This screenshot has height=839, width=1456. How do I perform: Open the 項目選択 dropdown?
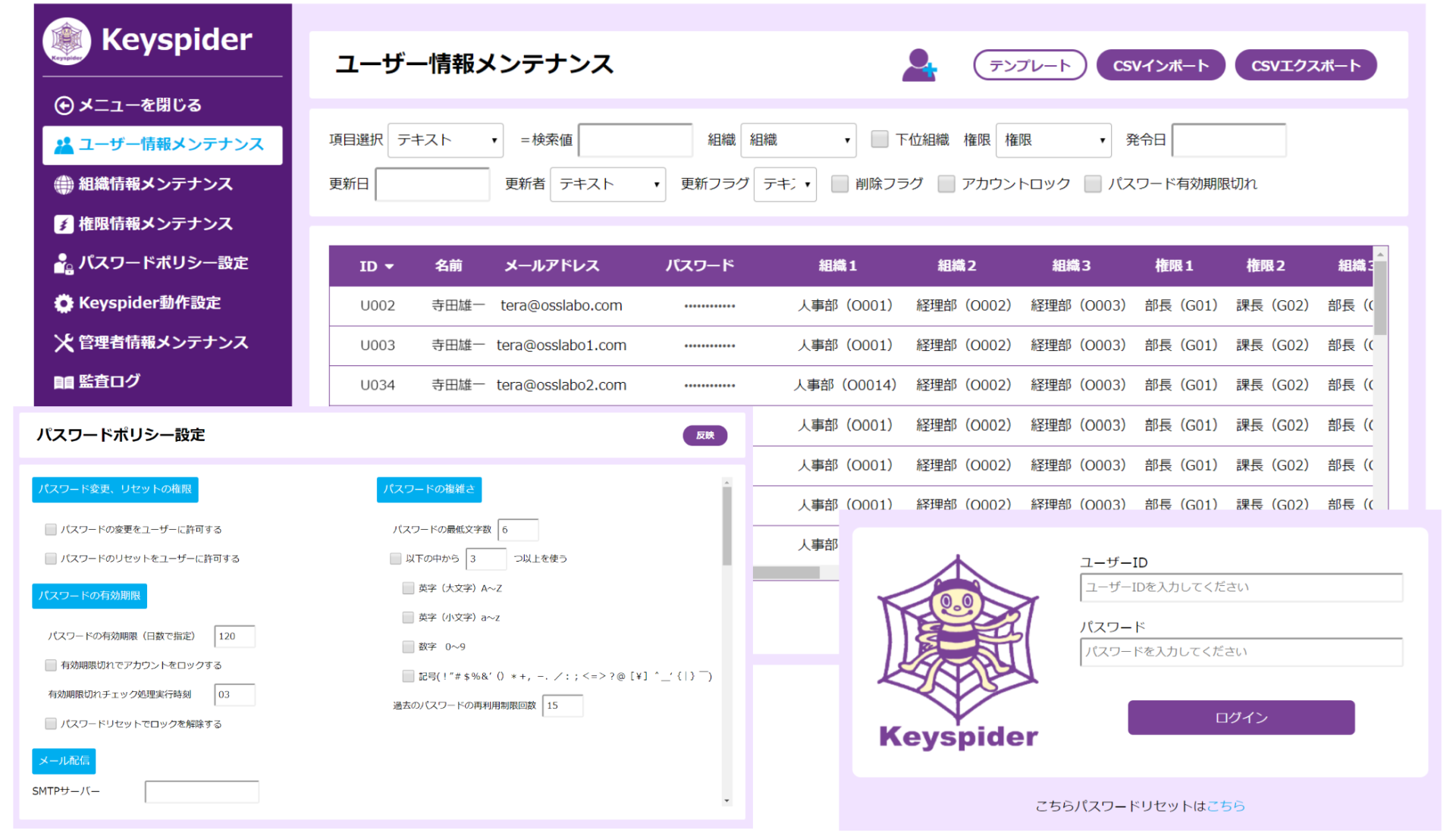point(445,139)
